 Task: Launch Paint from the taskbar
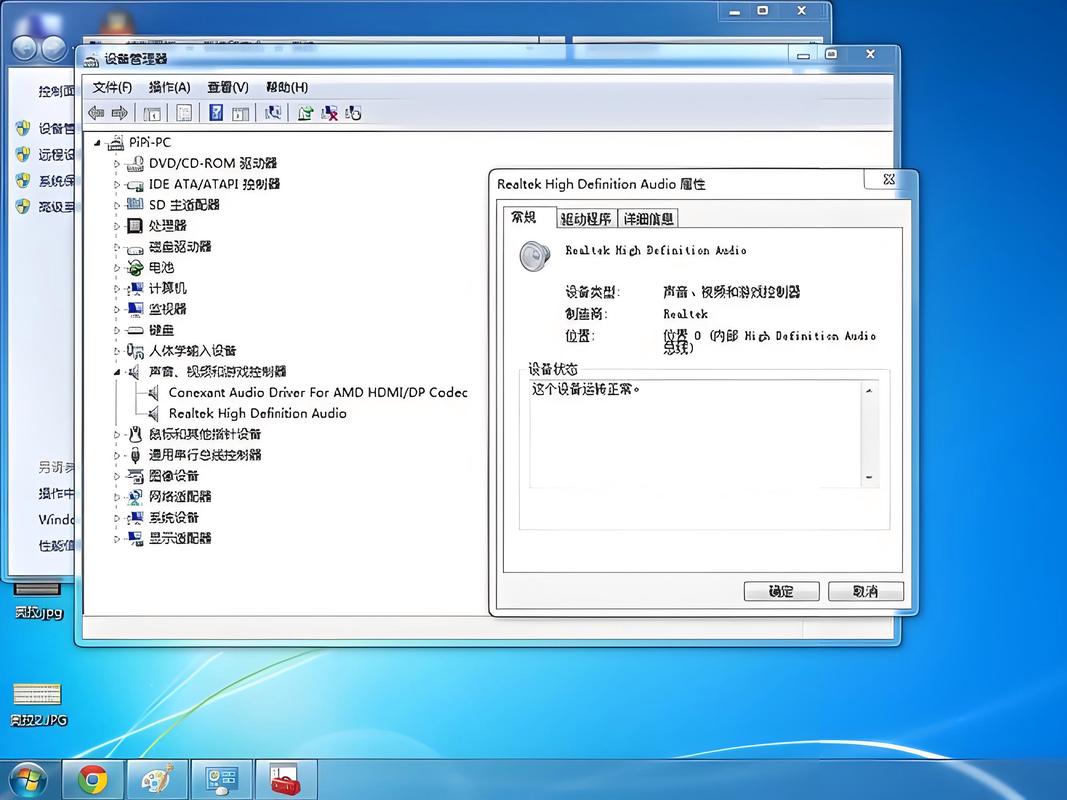[157, 778]
